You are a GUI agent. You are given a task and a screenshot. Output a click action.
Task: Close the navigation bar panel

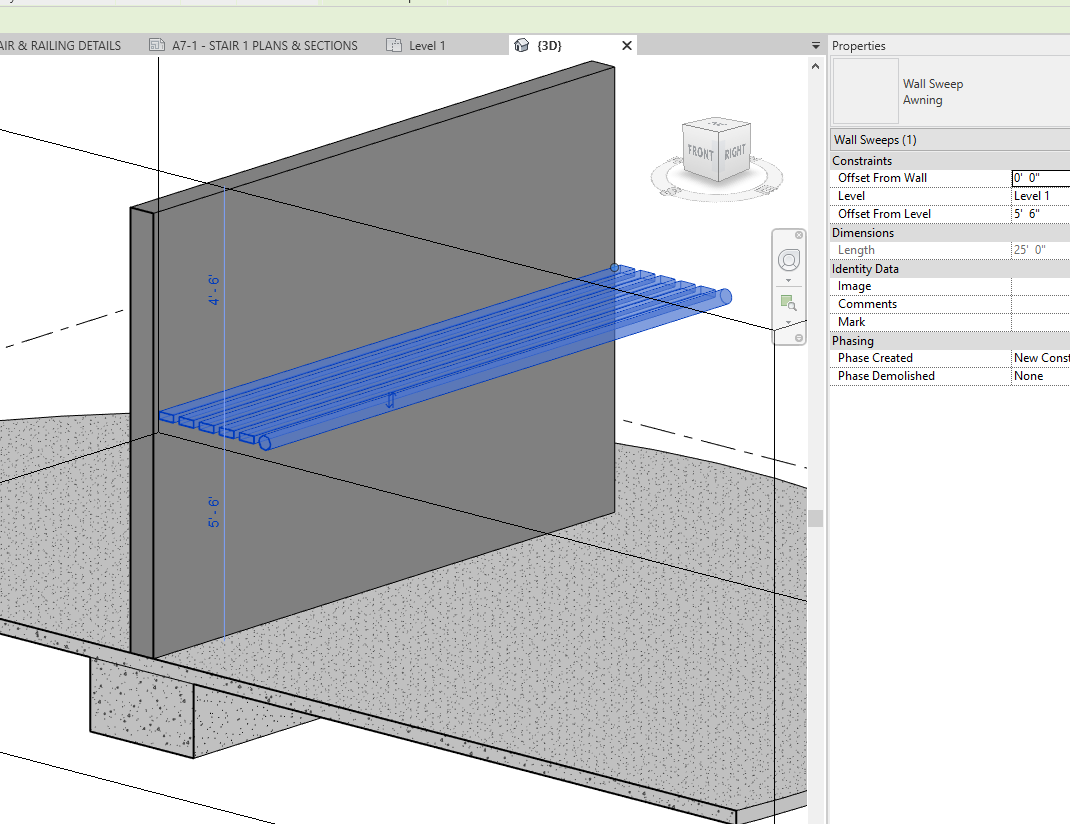click(798, 235)
